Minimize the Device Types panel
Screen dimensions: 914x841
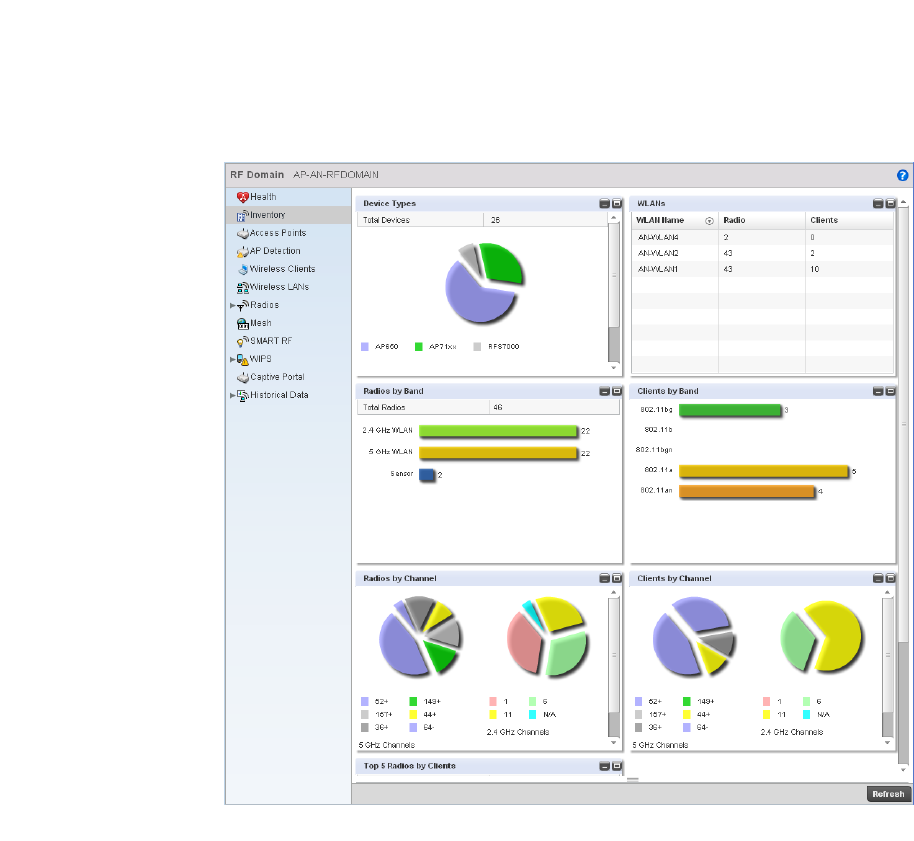[x=604, y=203]
